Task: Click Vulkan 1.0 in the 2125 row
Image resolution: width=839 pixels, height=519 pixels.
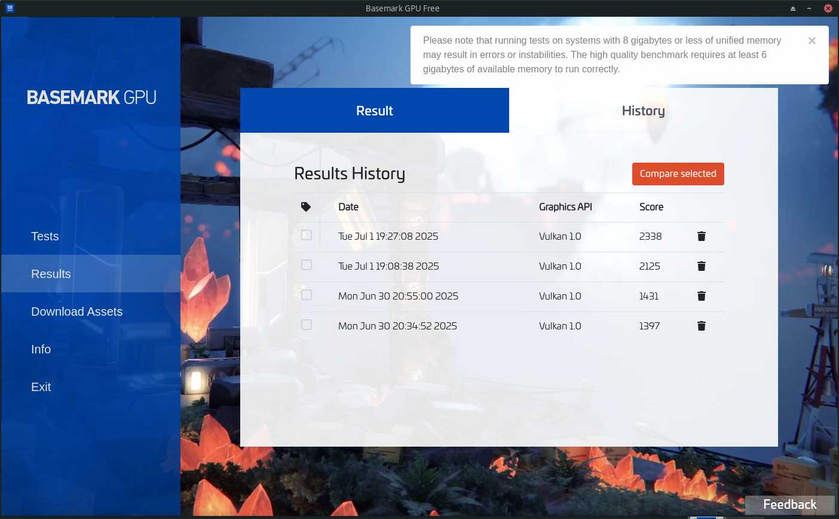Action: (560, 266)
